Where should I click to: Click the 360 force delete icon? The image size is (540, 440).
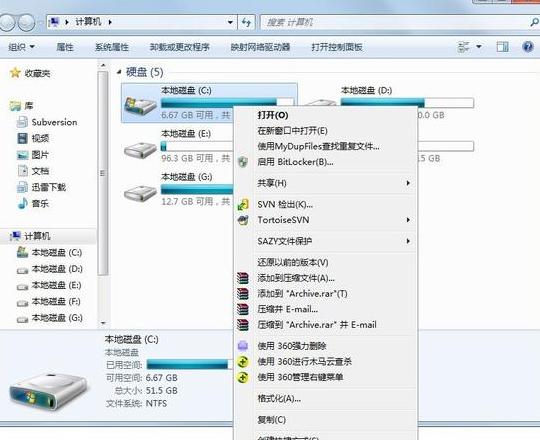point(243,345)
